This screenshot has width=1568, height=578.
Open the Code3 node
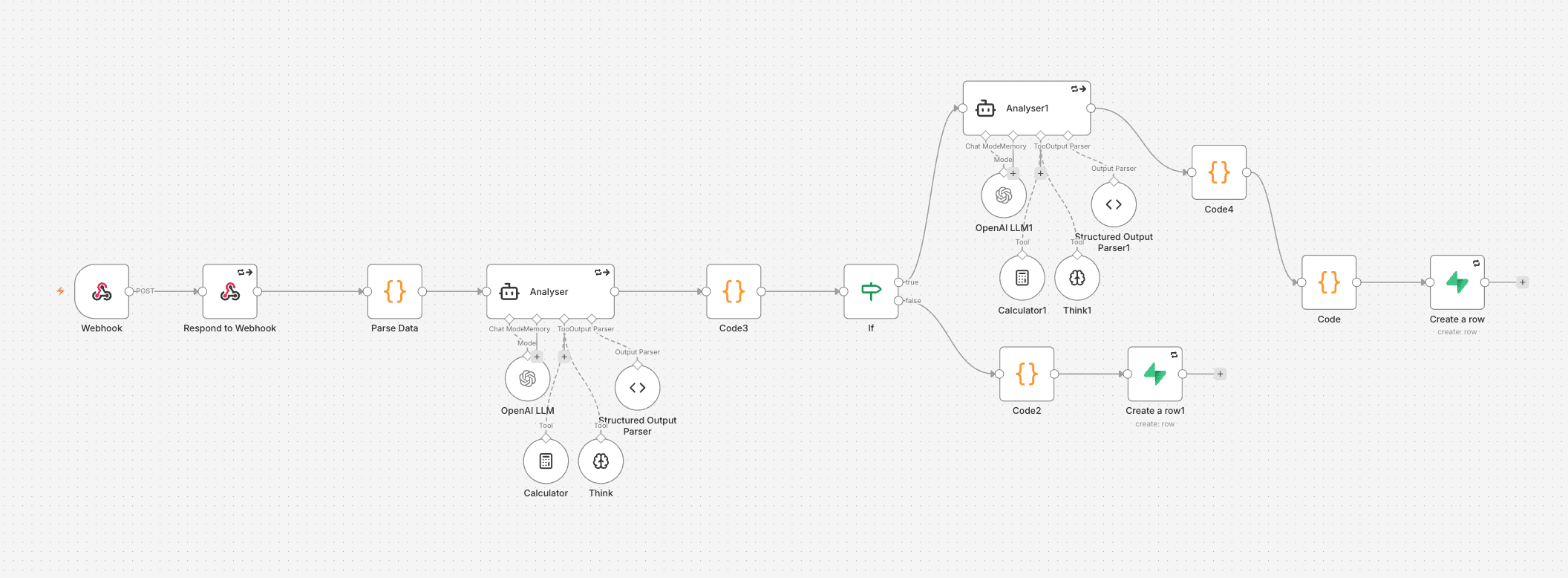click(x=734, y=291)
